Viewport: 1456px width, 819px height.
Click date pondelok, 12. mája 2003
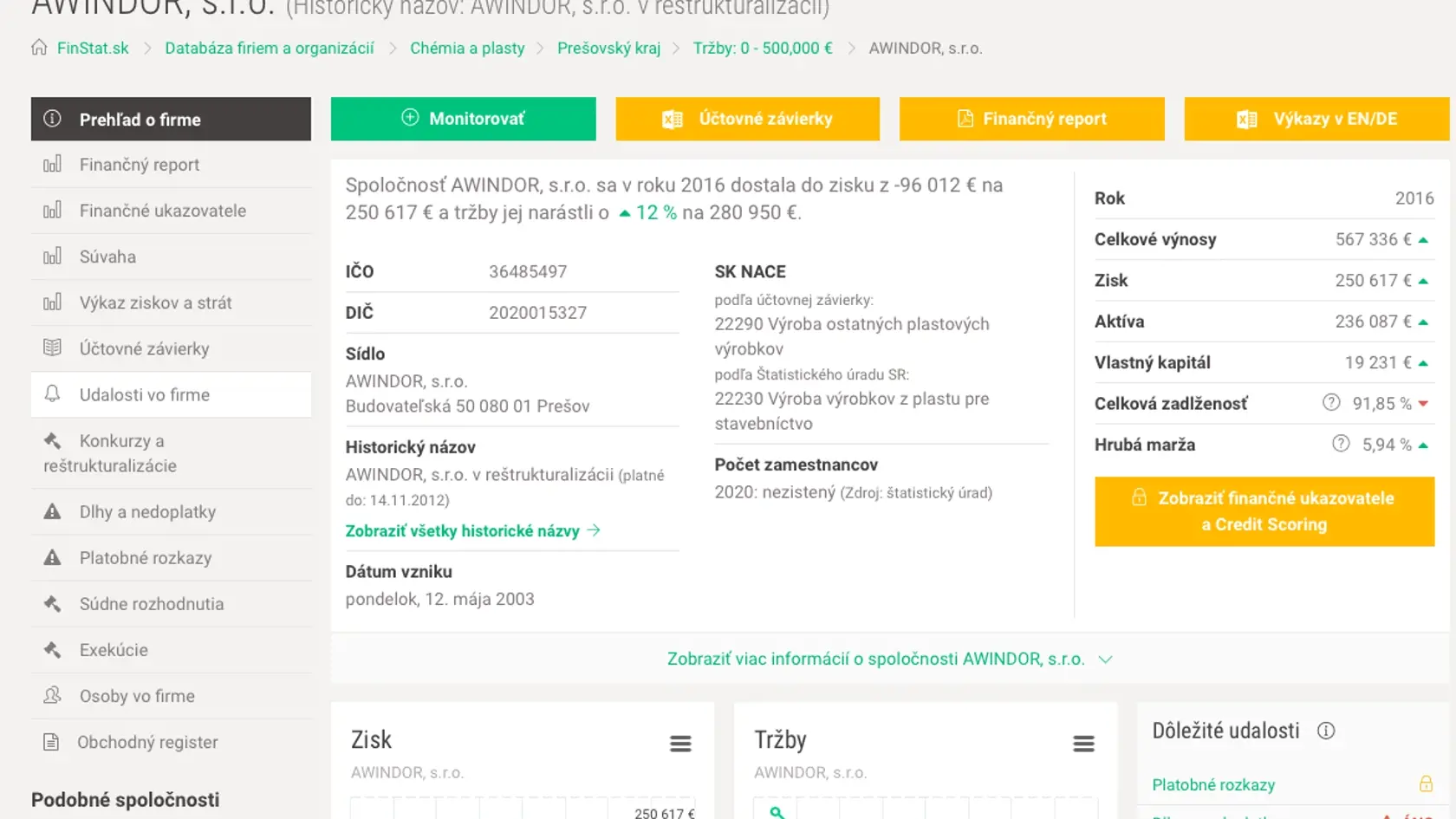point(439,599)
